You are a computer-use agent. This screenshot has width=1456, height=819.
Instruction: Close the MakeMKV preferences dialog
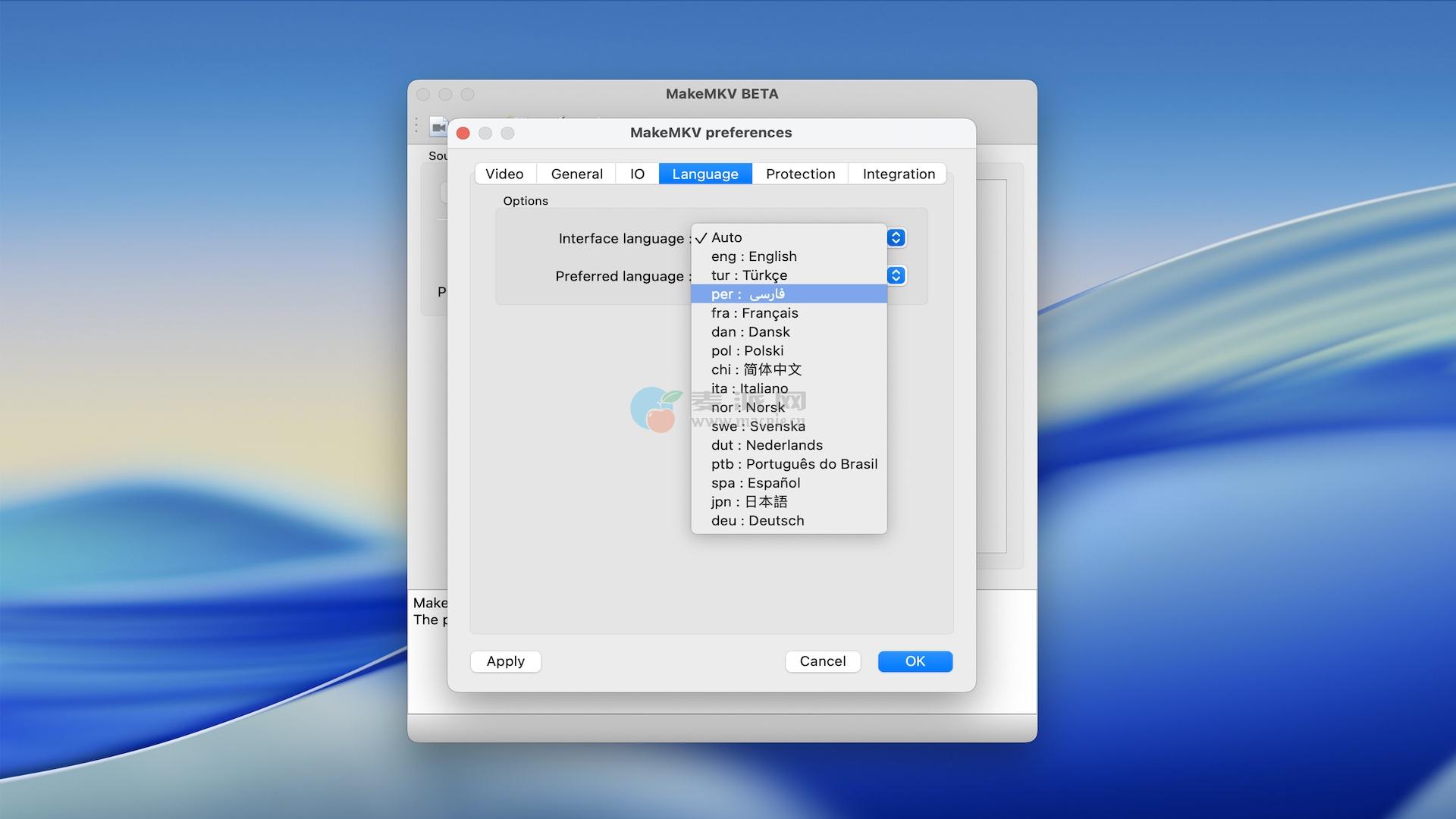[463, 133]
